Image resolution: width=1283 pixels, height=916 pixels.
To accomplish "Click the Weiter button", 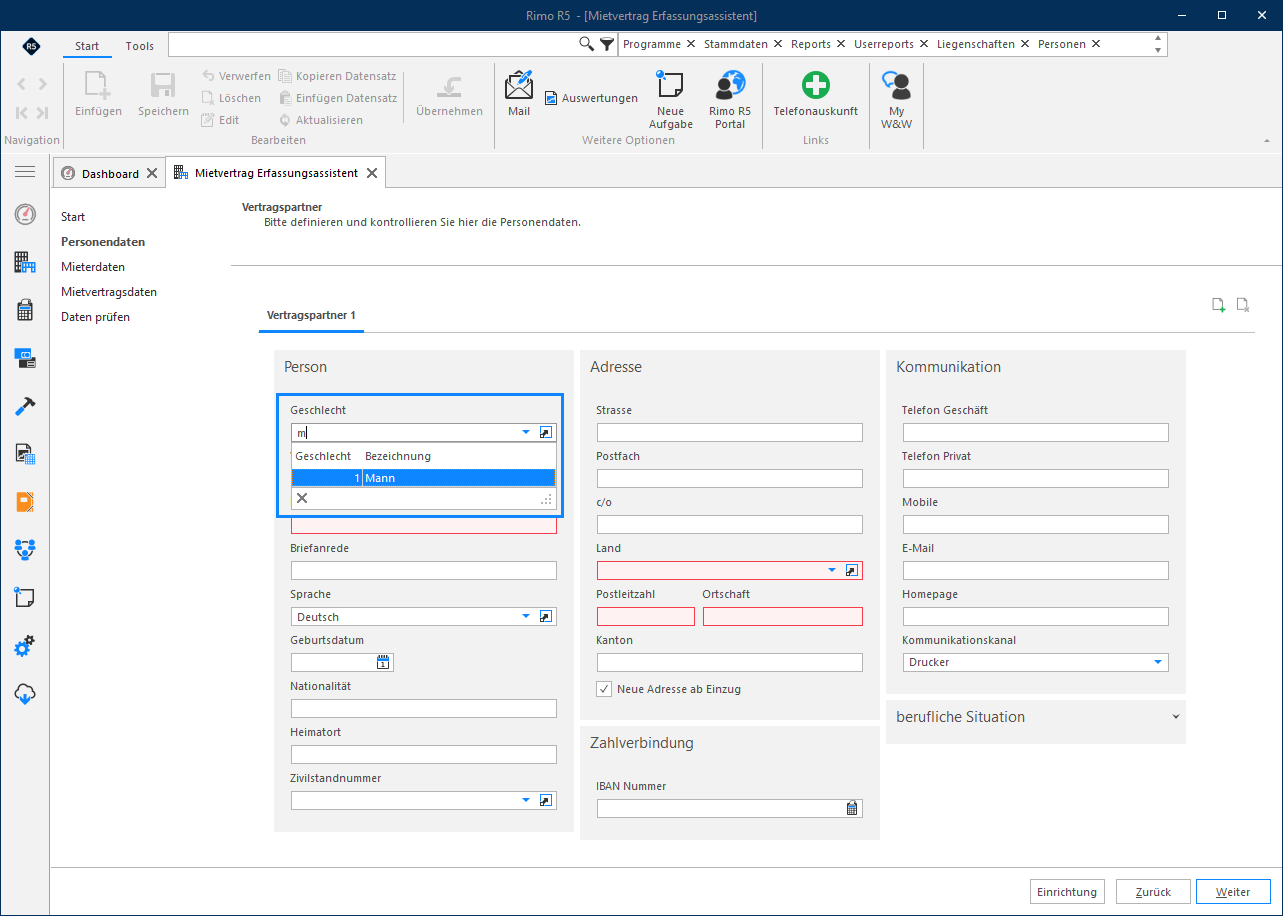I will click(1233, 892).
